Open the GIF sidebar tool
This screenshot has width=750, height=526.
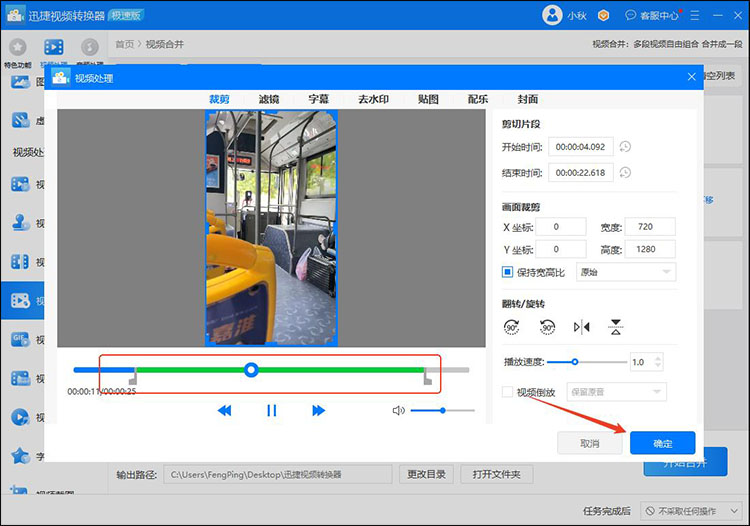20,340
